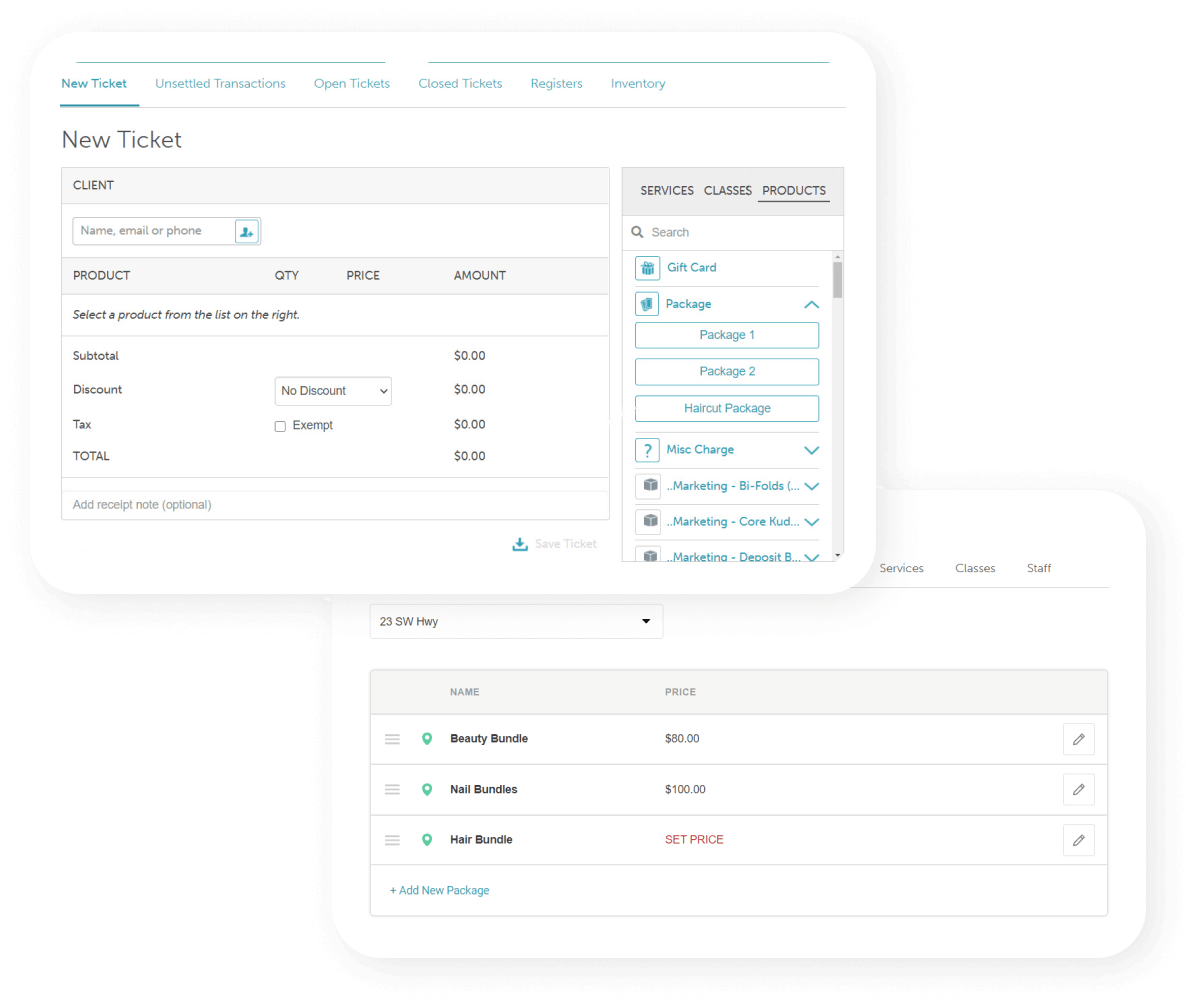Open the Services tab in packages window
This screenshot has width=1196, height=1006.
(901, 568)
